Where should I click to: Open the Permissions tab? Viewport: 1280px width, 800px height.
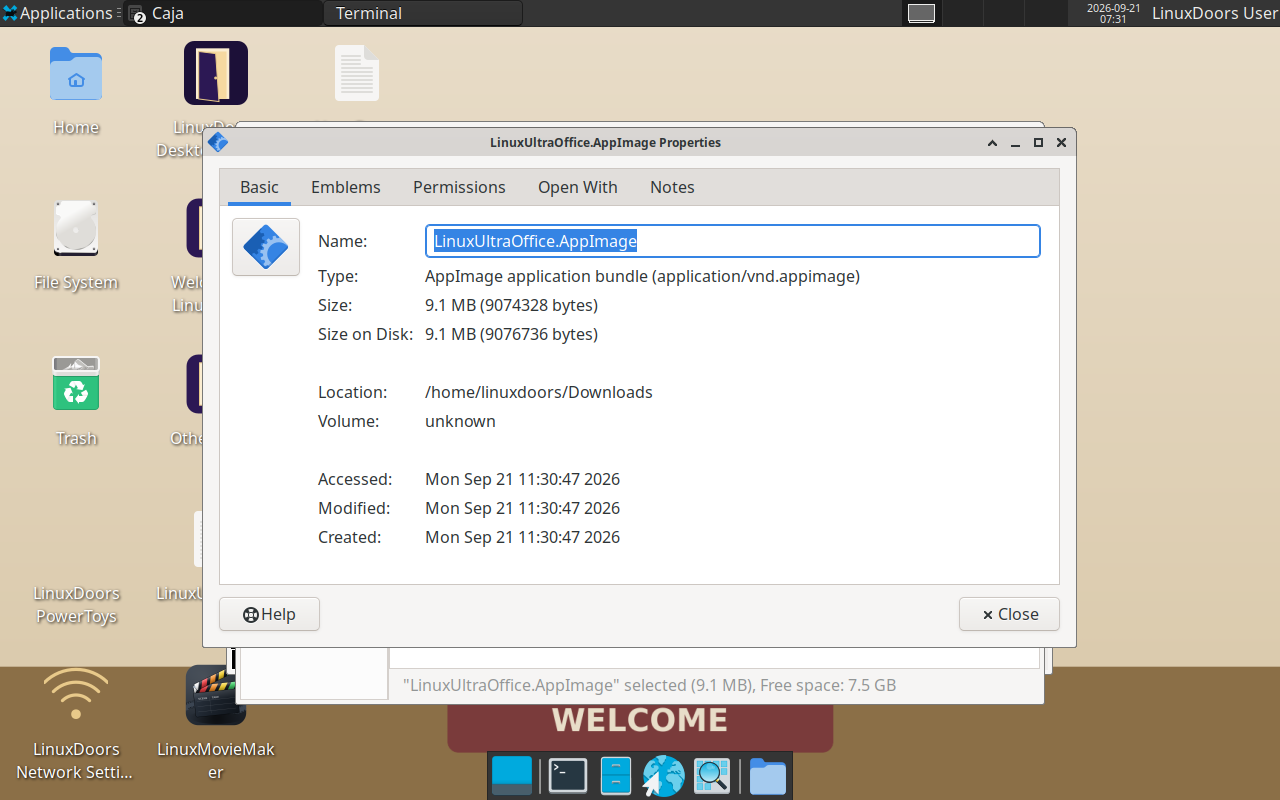(x=459, y=187)
